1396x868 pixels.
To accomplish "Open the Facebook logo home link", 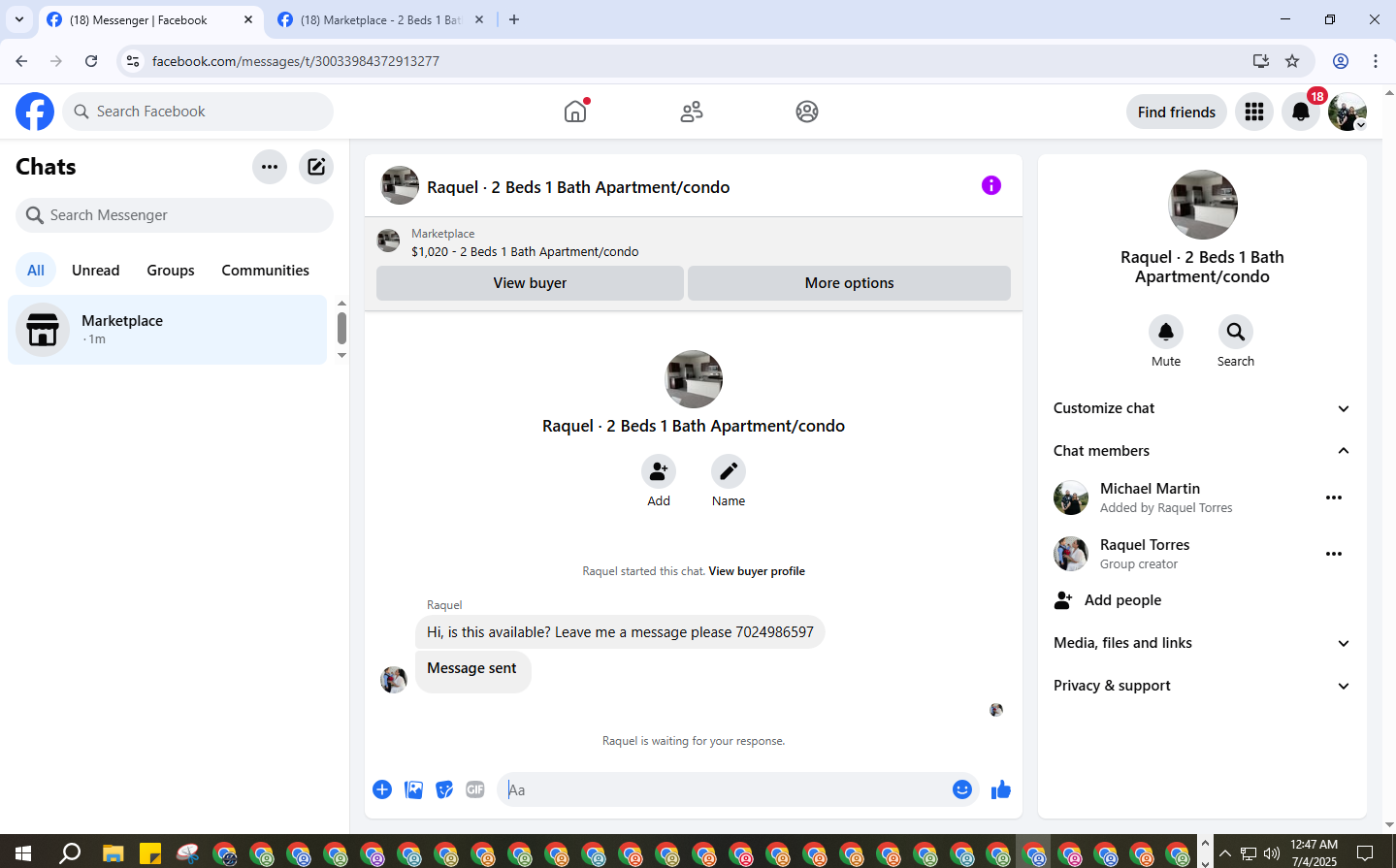I will point(35,112).
